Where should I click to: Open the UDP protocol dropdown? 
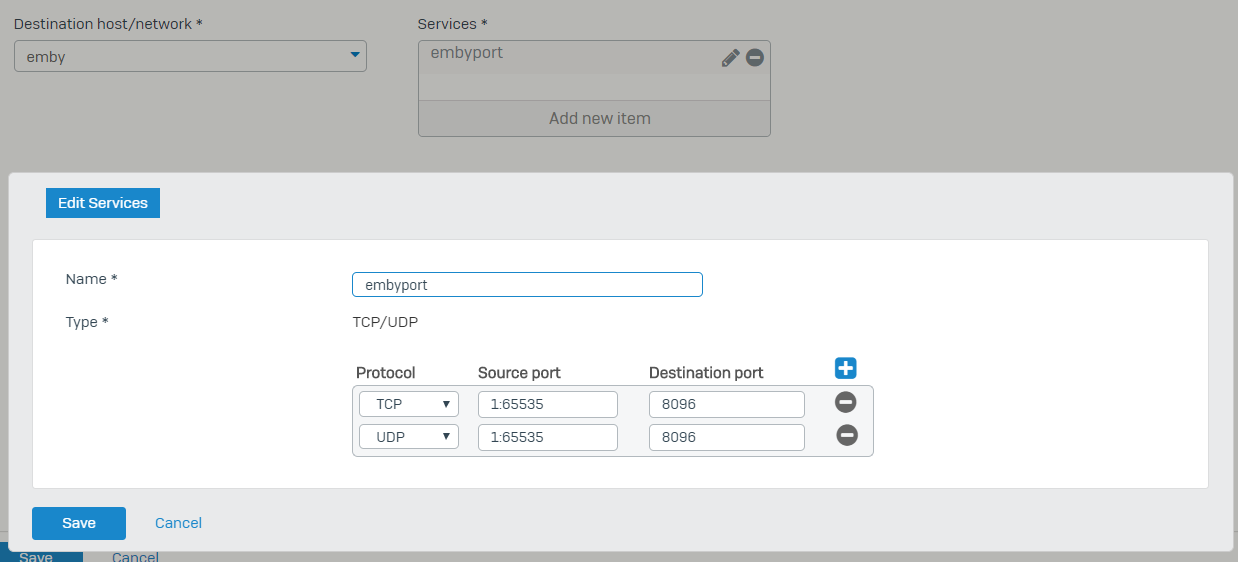[x=409, y=437]
